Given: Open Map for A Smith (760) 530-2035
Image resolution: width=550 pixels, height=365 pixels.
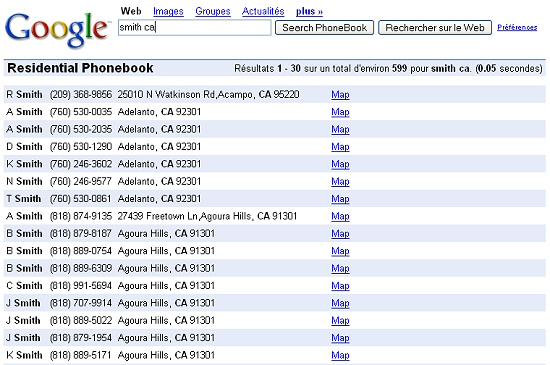Looking at the screenshot, I should 340,129.
